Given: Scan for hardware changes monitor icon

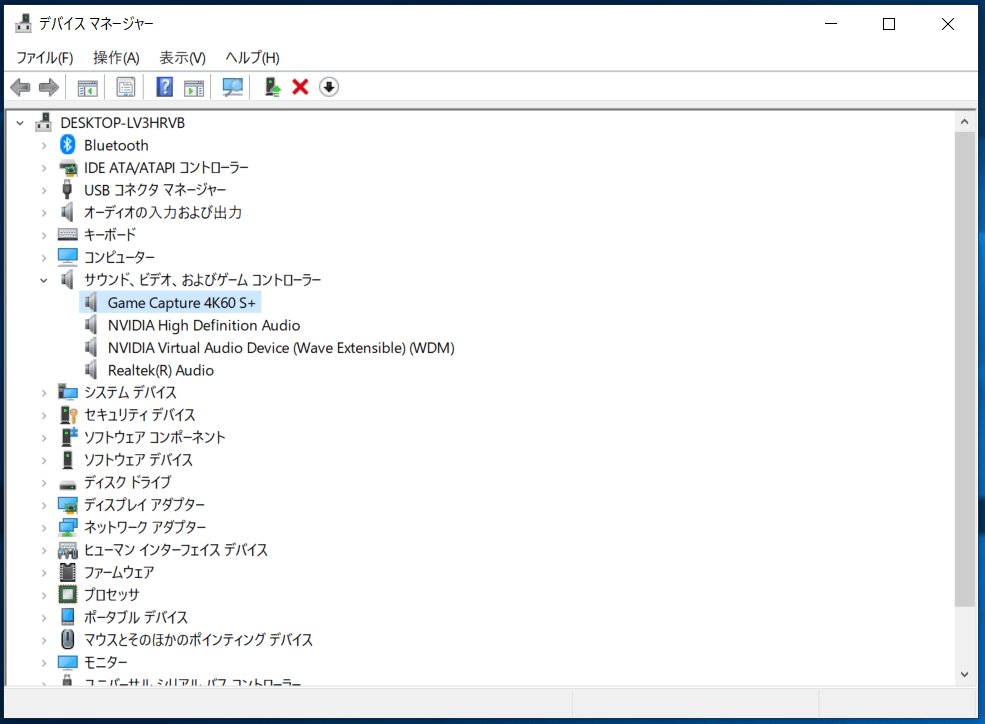Looking at the screenshot, I should click(x=232, y=87).
